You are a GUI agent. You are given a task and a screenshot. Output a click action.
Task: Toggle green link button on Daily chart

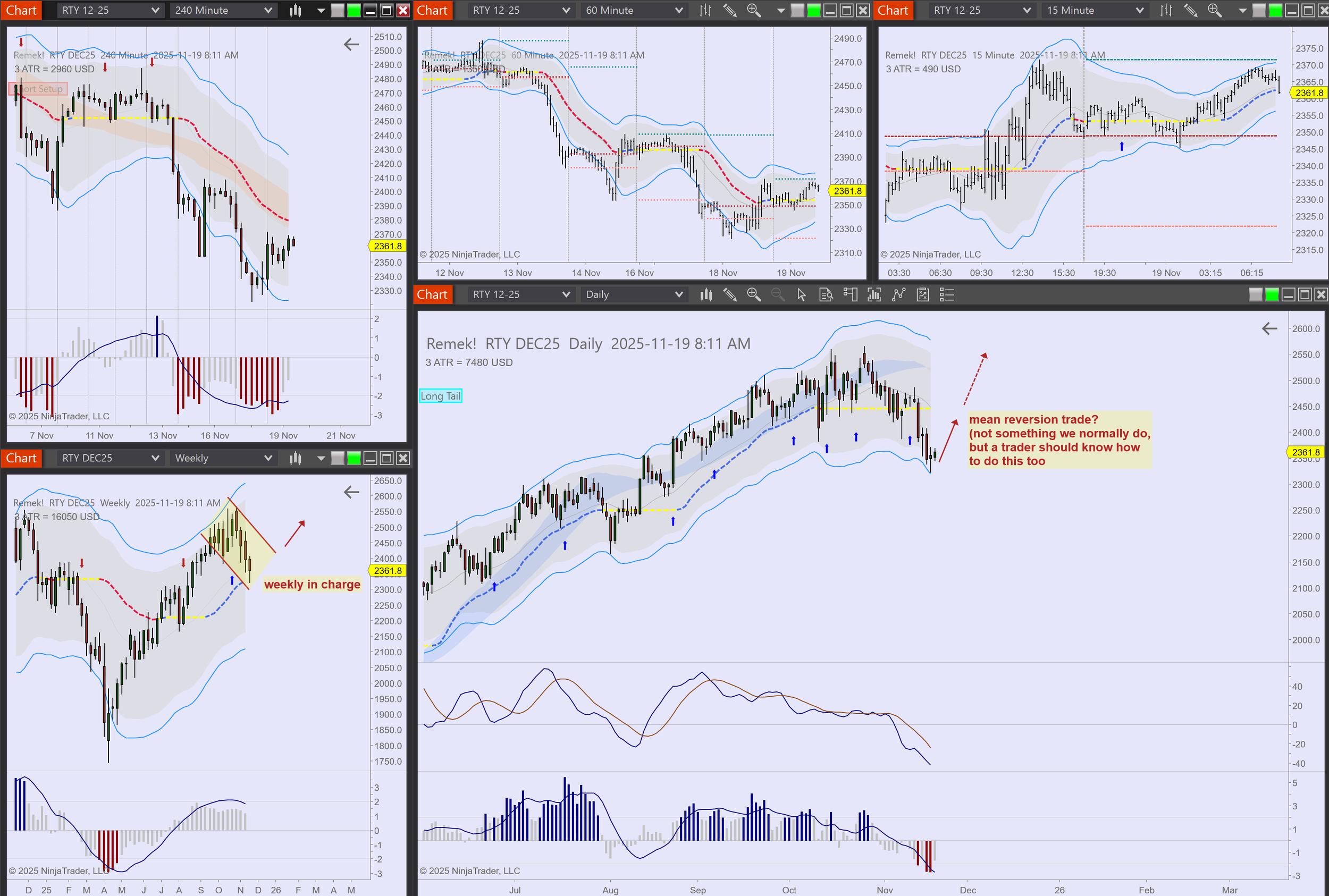(1272, 295)
